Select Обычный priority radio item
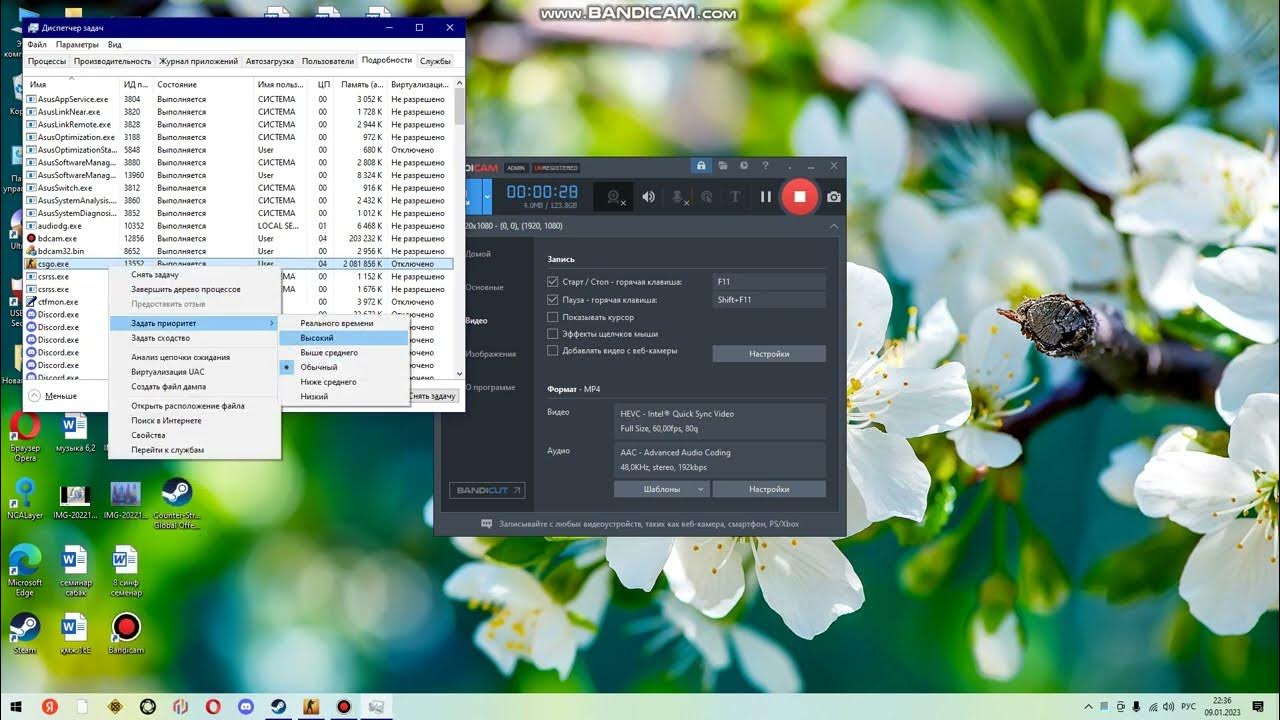 tap(343, 367)
